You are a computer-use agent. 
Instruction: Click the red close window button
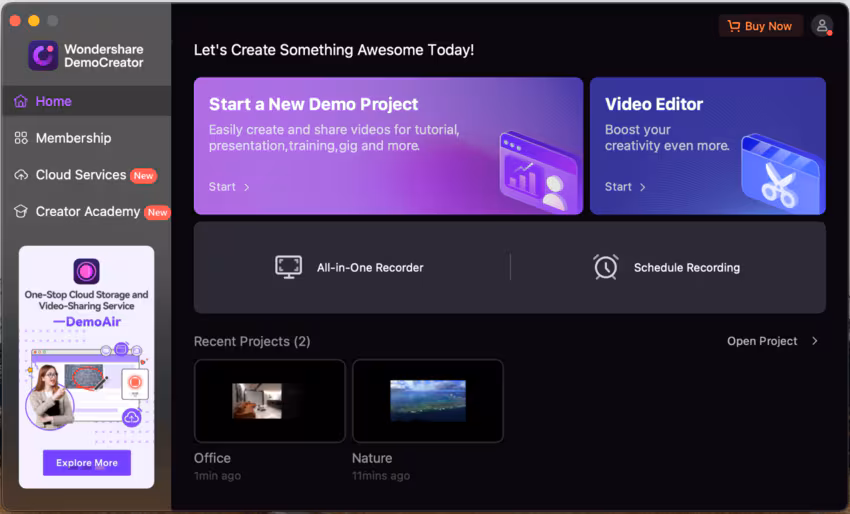15,21
